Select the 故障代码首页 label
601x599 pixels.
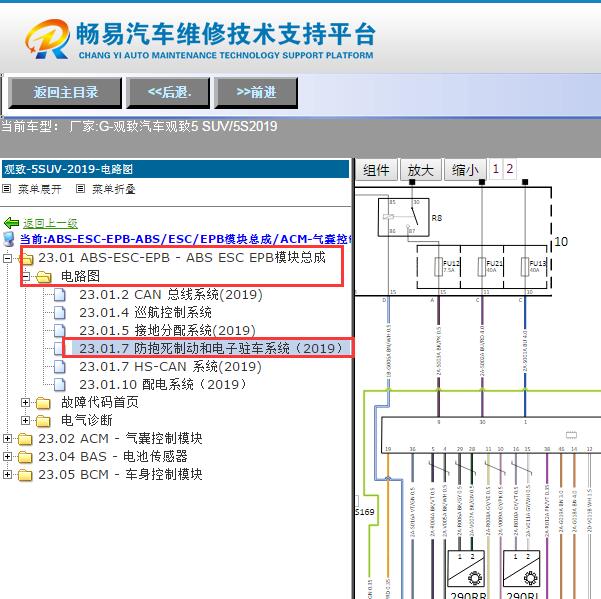[x=100, y=402]
